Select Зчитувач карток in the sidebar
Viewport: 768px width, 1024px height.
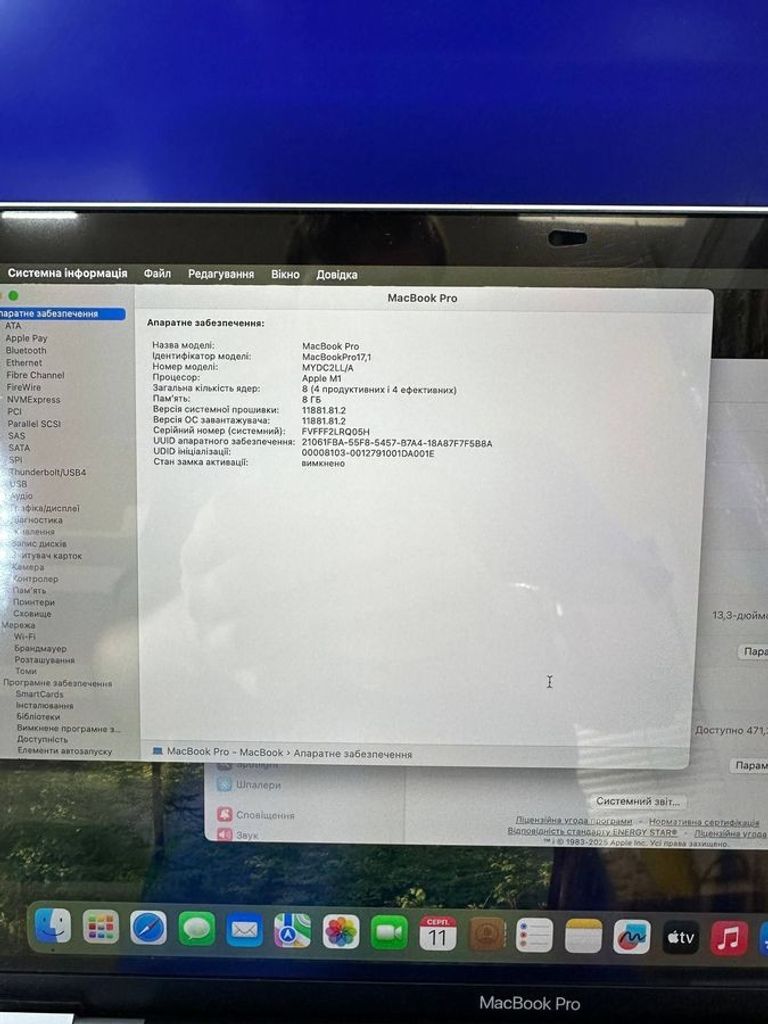[x=47, y=556]
